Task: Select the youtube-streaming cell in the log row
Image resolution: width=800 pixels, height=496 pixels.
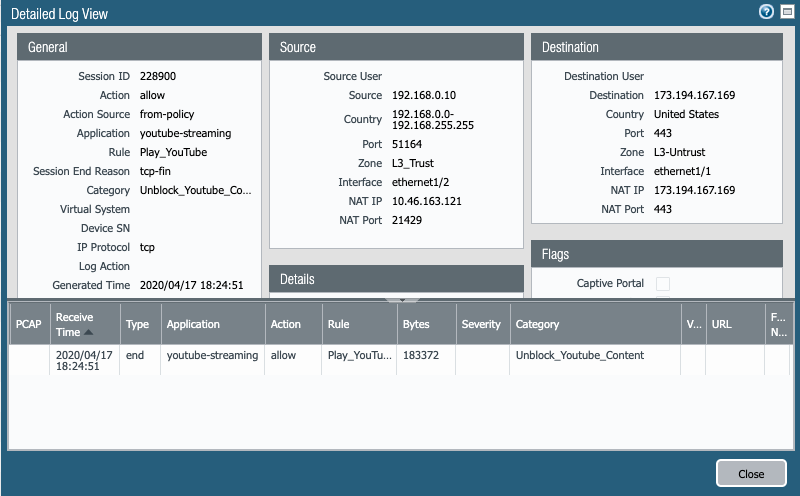Action: (x=212, y=355)
